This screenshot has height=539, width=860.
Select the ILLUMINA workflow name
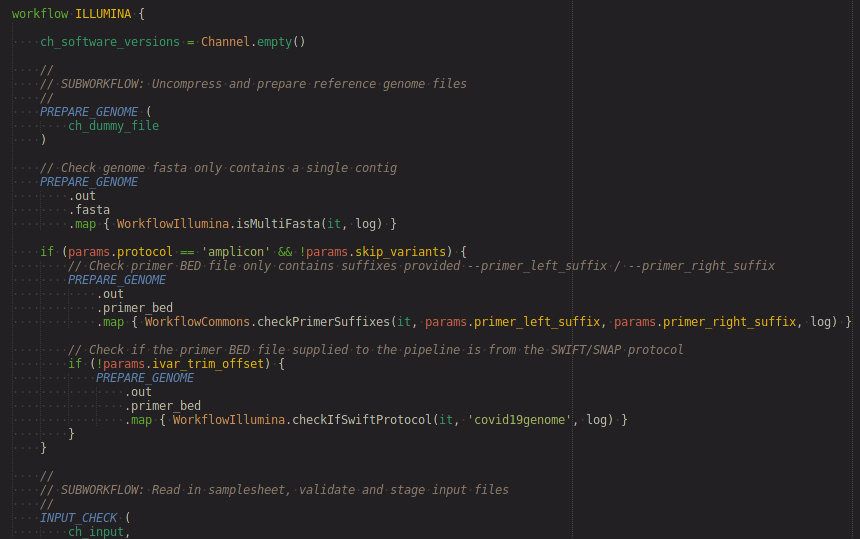coord(103,14)
